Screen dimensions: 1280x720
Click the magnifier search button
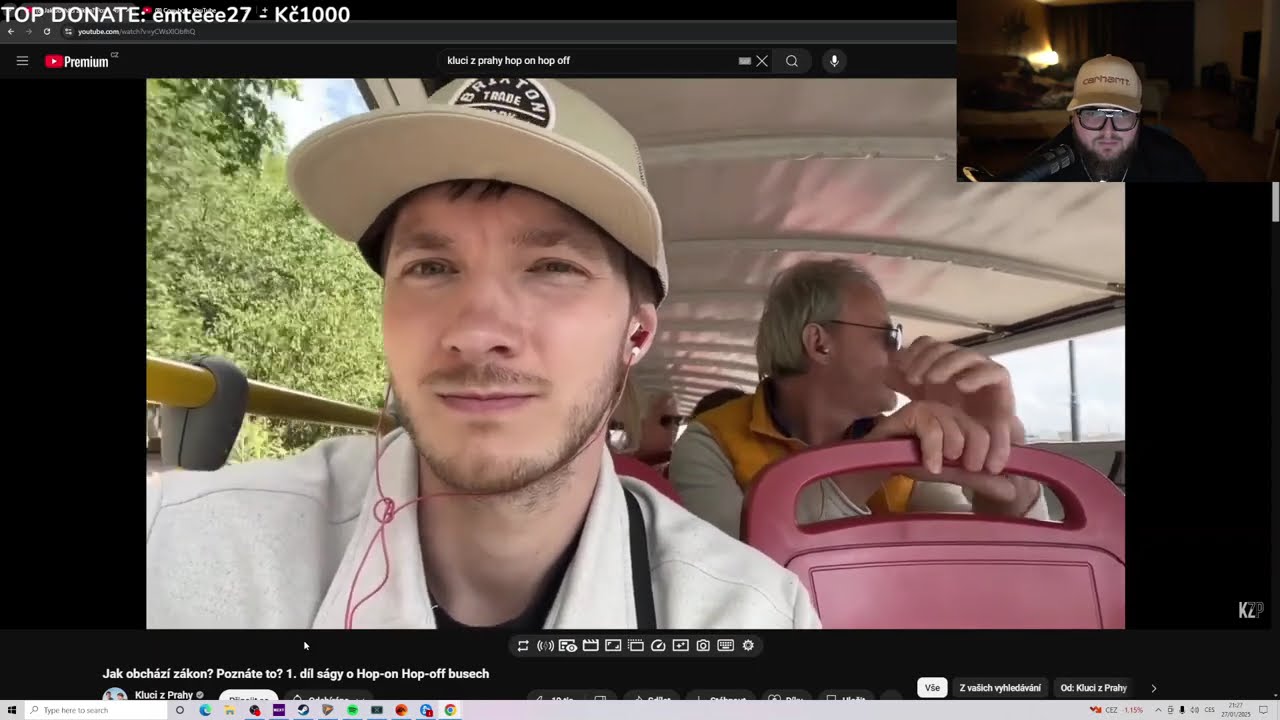click(x=792, y=61)
